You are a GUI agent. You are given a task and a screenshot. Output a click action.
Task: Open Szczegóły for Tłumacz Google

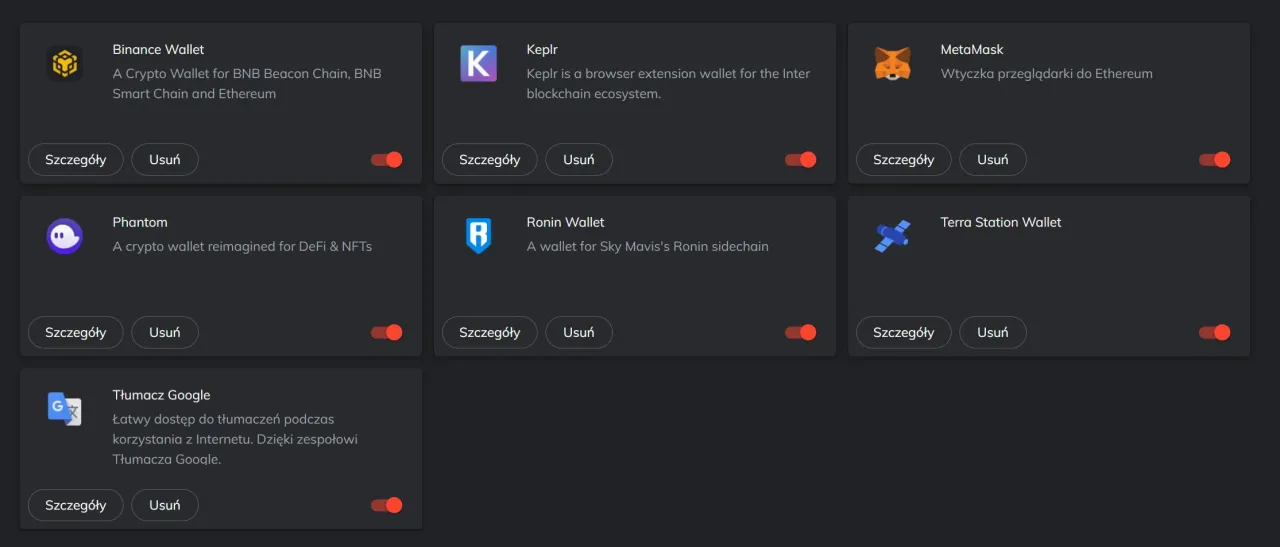76,505
